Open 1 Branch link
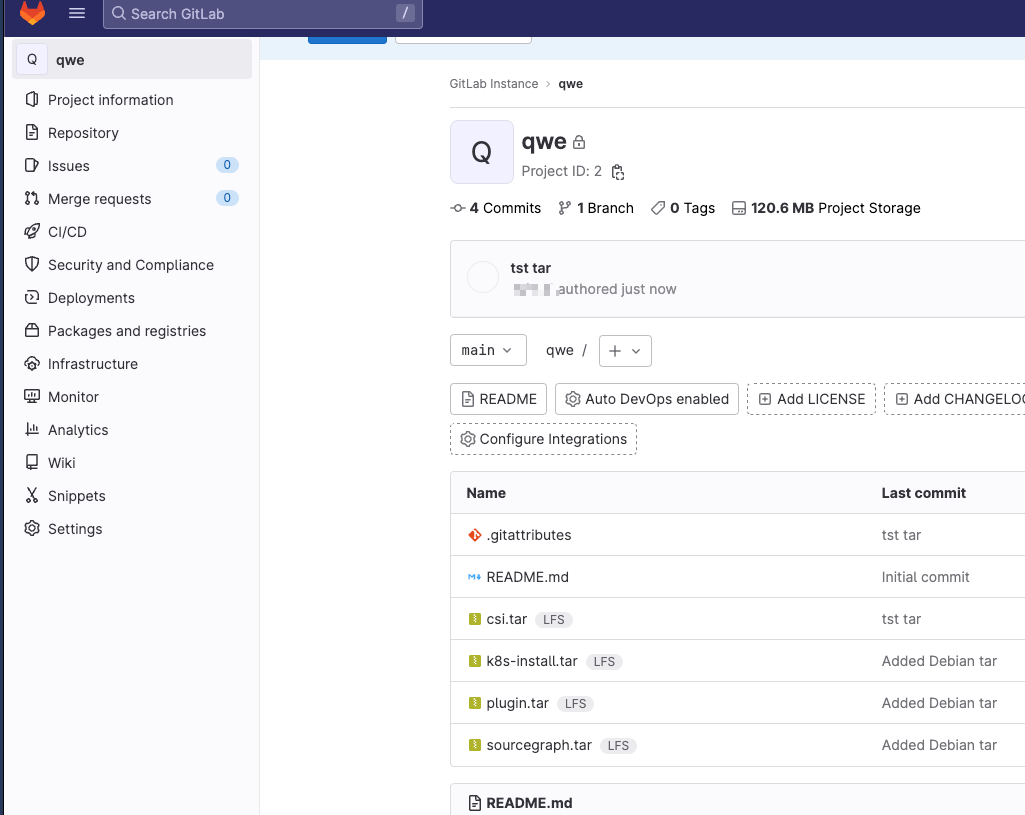Image resolution: width=1025 pixels, height=815 pixels. [596, 208]
